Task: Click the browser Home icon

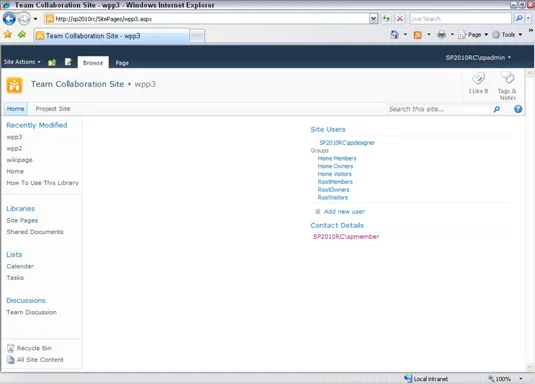Action: pos(395,34)
